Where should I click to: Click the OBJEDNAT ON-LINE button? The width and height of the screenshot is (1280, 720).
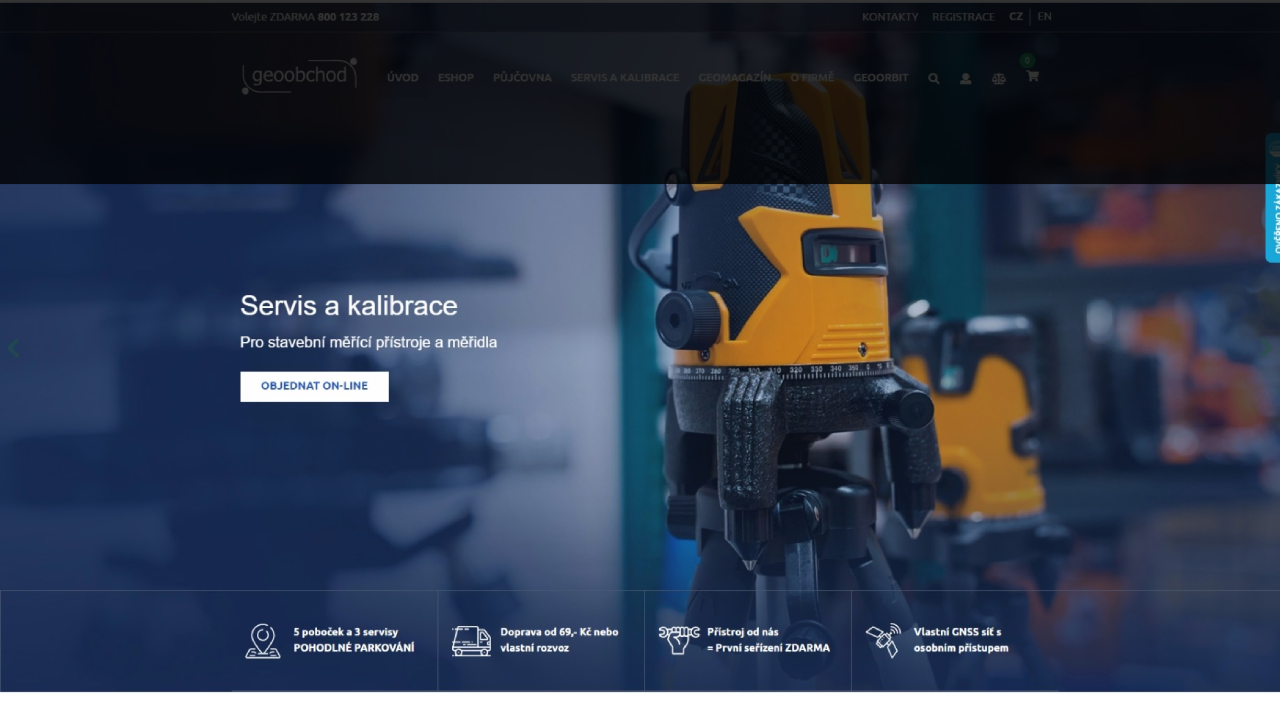coord(314,386)
